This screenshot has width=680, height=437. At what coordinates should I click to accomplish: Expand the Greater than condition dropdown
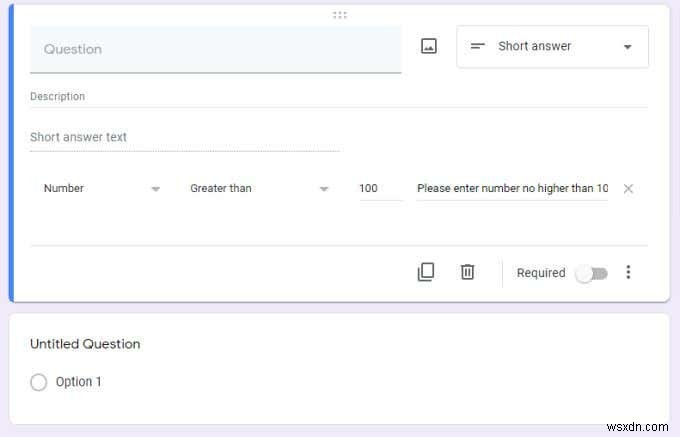coord(259,189)
